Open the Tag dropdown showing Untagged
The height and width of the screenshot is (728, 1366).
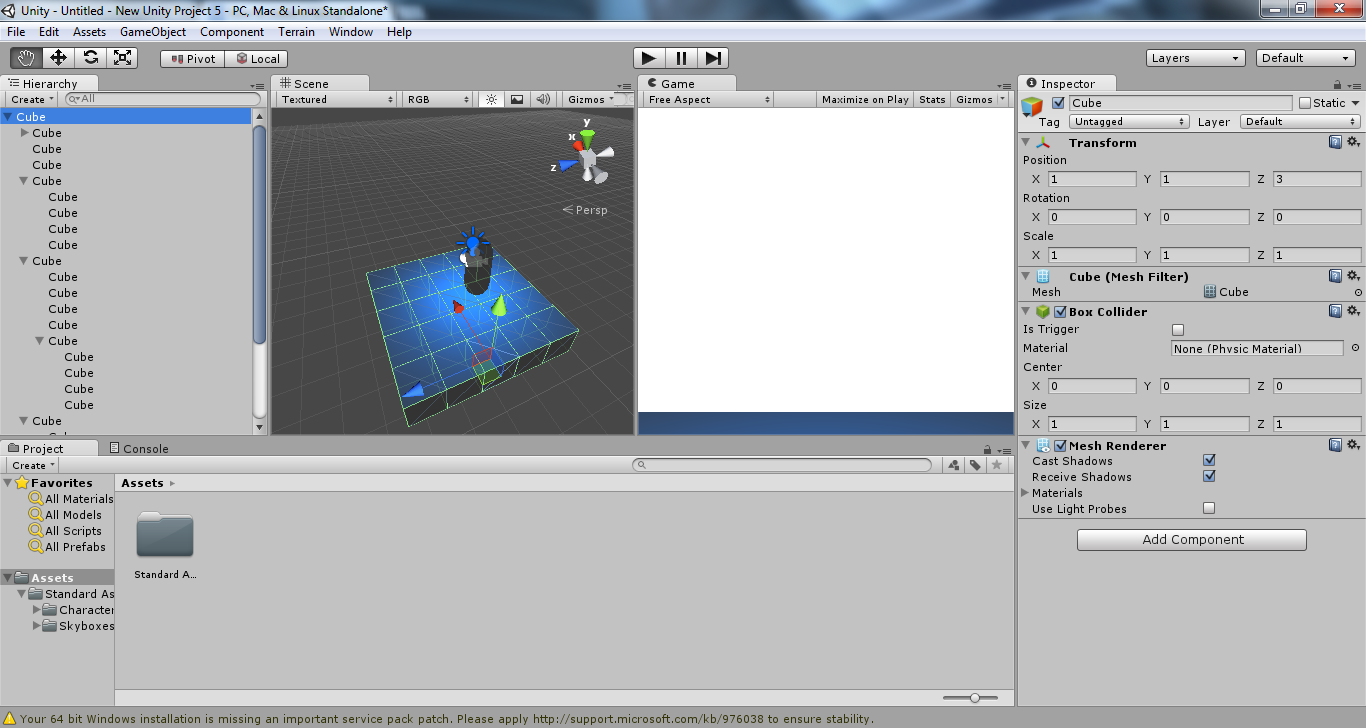[1128, 122]
